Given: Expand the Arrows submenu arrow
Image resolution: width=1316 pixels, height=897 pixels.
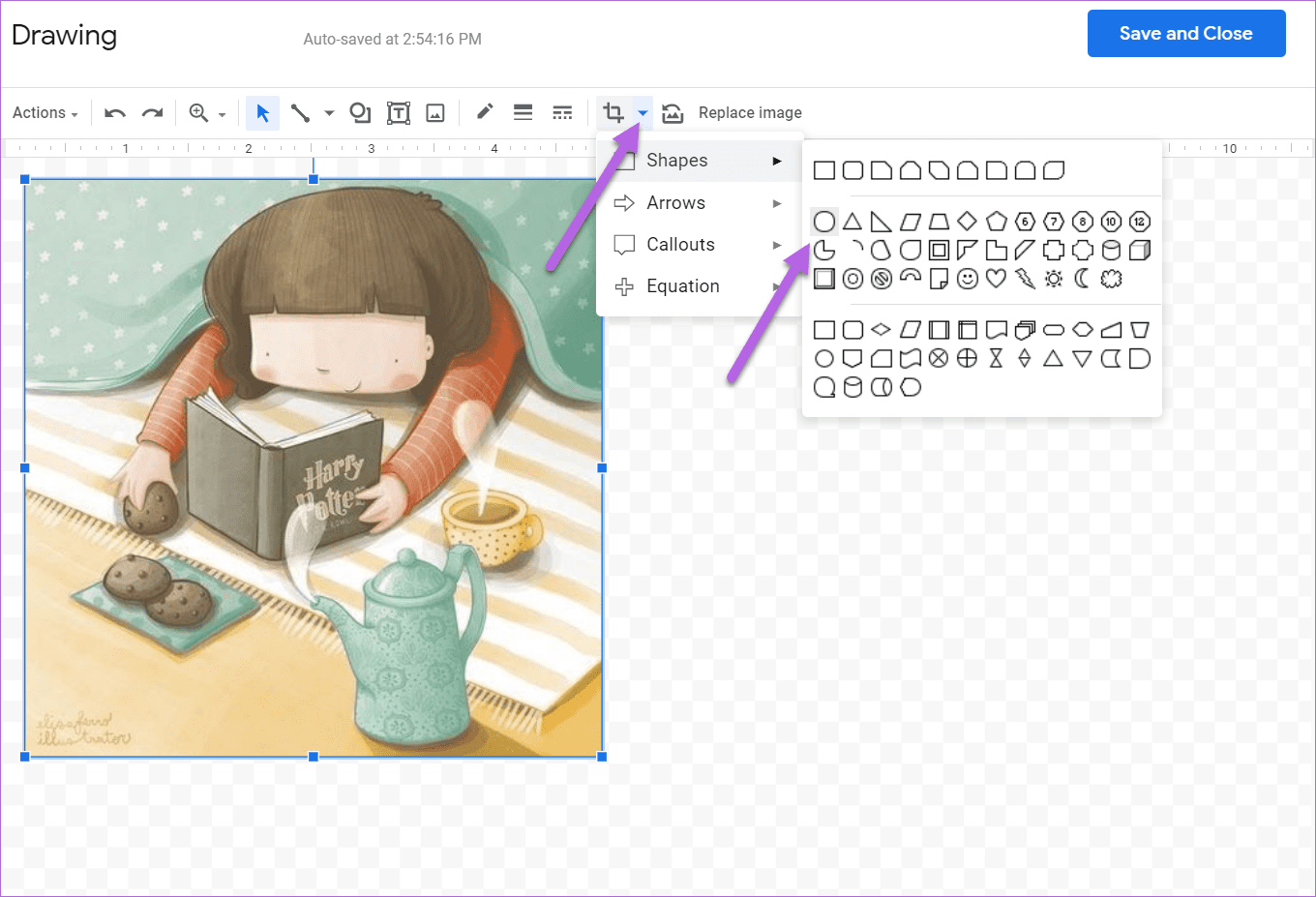Looking at the screenshot, I should pos(777,203).
